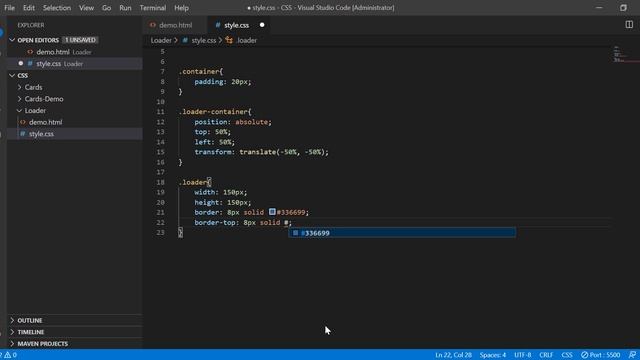The image size is (640, 360).
Task: Click the #336699 color swatch on line 21
Action: pos(272,212)
